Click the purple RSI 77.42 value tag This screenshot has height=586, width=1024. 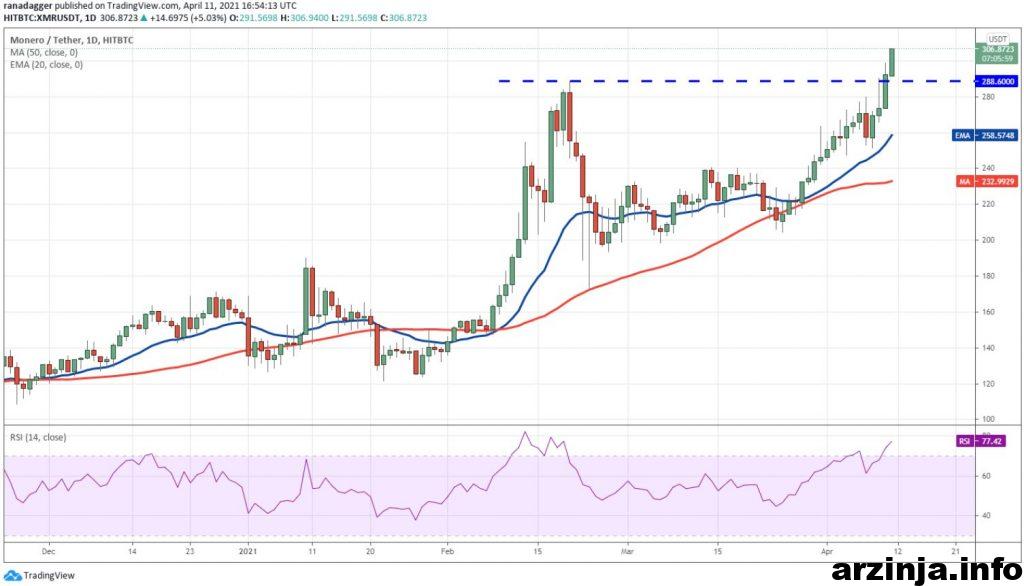[x=991, y=439]
